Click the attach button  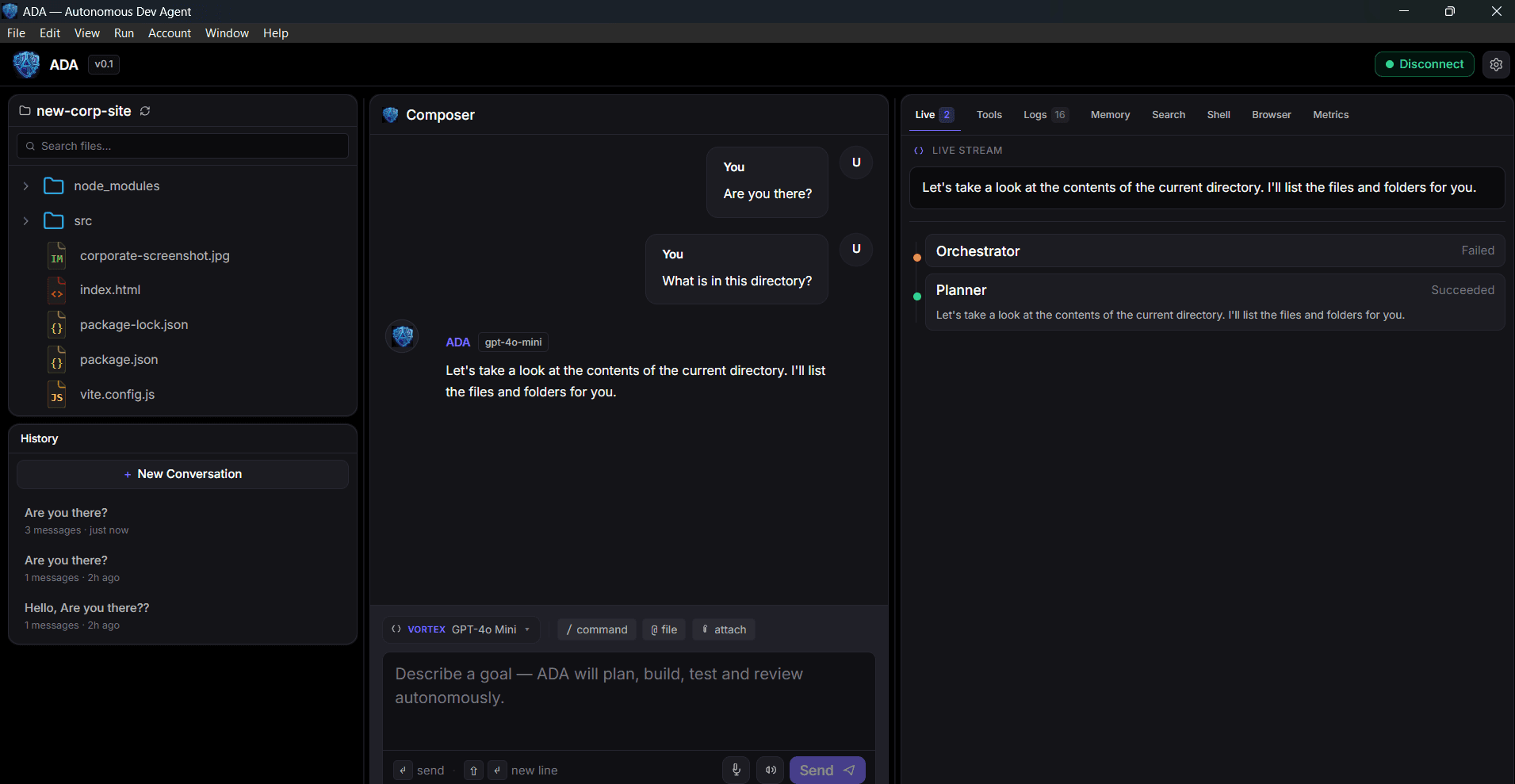[724, 629]
